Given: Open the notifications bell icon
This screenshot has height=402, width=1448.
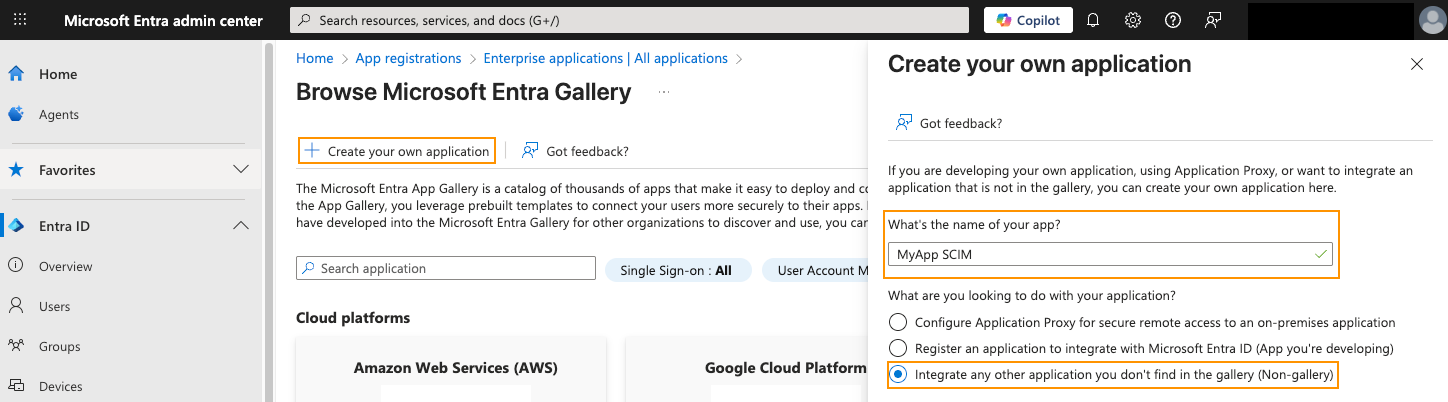Looking at the screenshot, I should (1093, 20).
